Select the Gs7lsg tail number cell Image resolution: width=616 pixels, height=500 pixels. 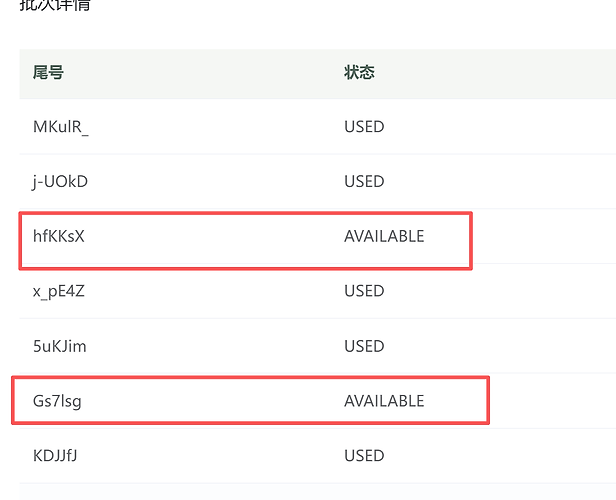pos(57,401)
